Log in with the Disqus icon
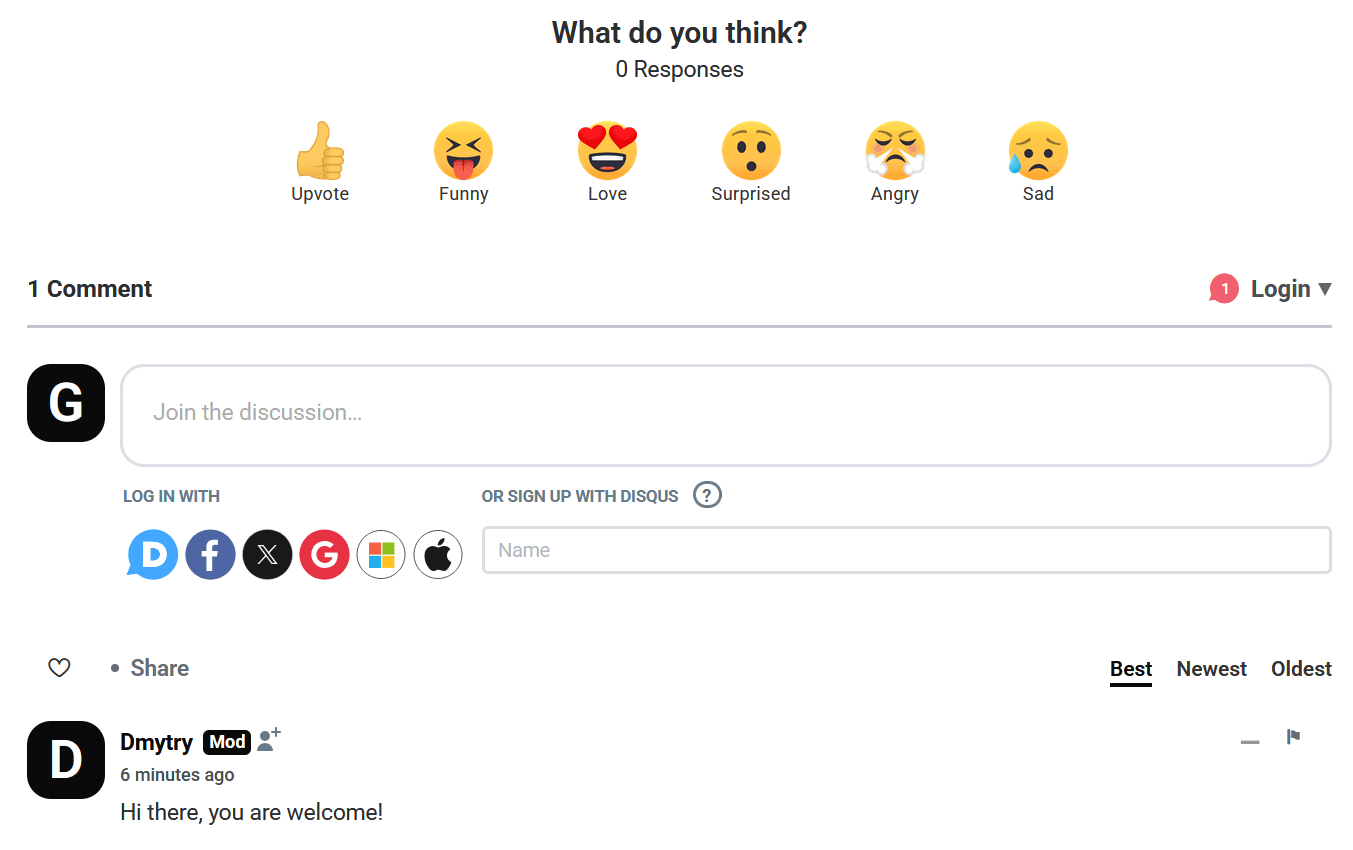 (x=153, y=554)
